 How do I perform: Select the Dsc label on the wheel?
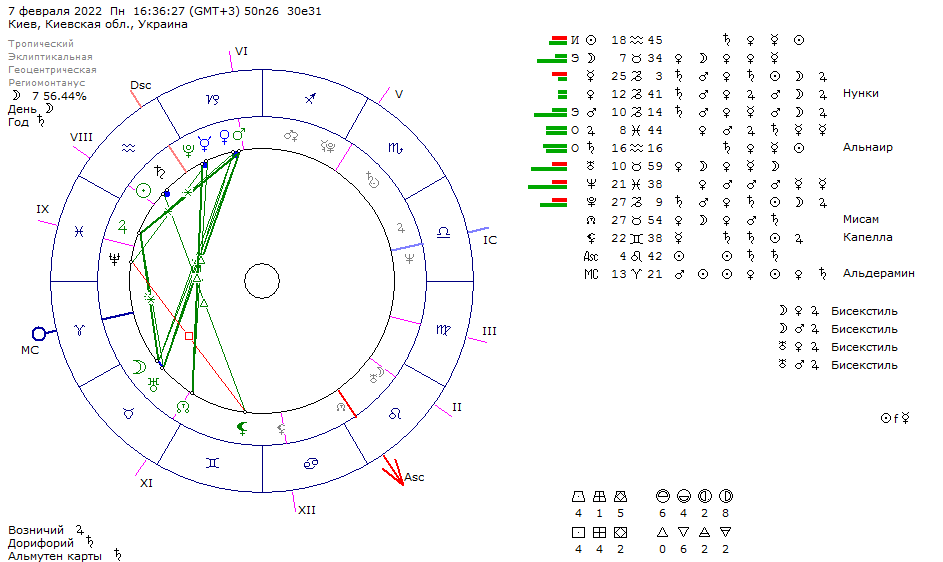tap(140, 85)
